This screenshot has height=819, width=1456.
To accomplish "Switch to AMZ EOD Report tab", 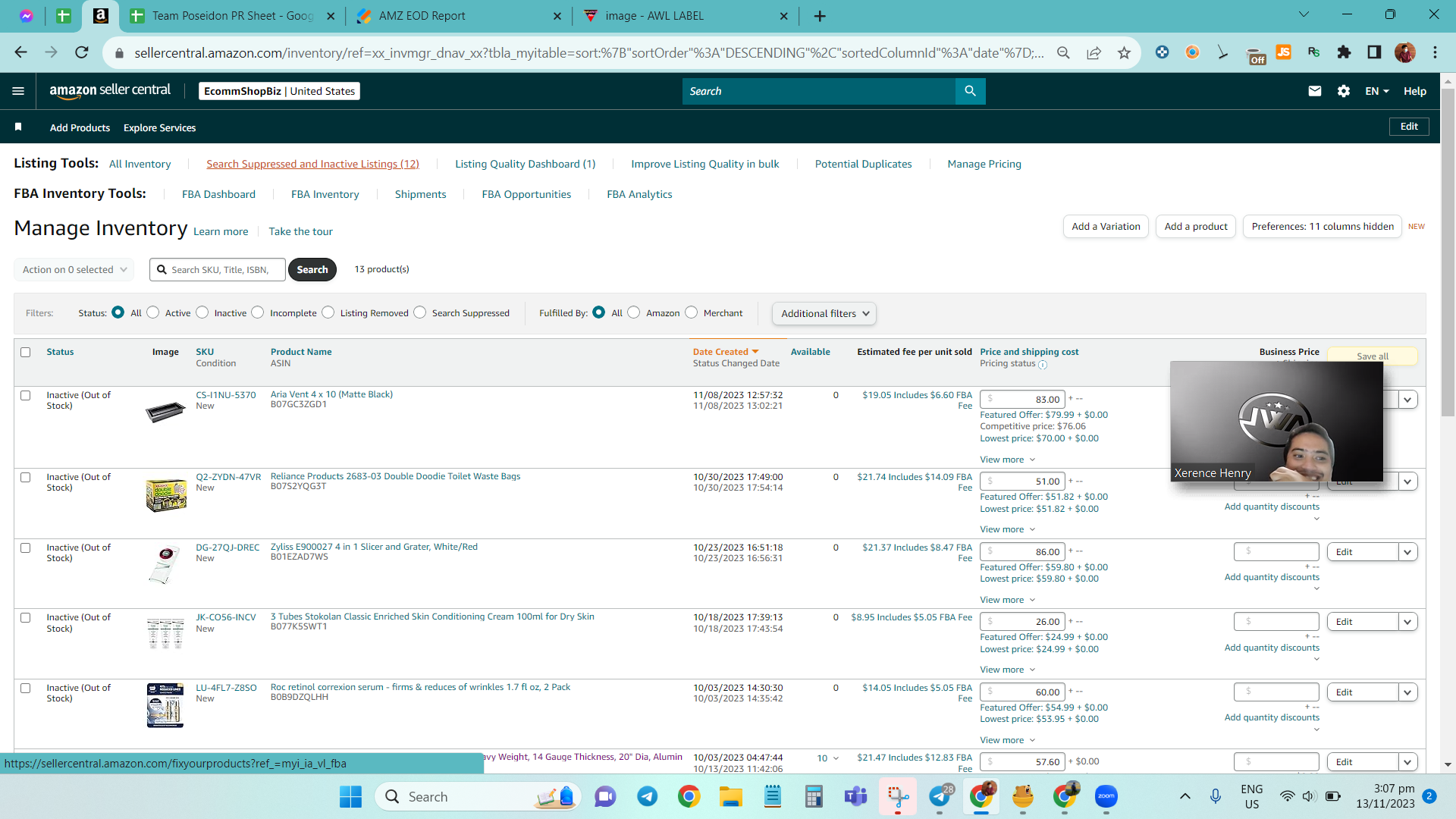I will coord(458,16).
